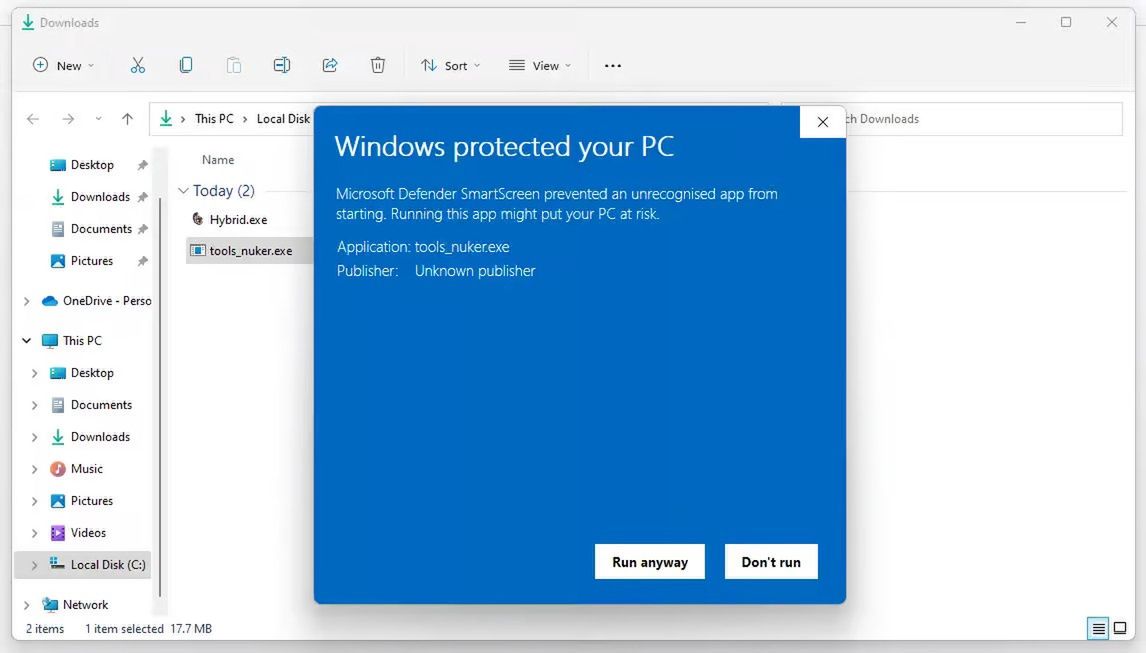Collapse the This PC tree node
1146x653 pixels.
pyautogui.click(x=26, y=341)
